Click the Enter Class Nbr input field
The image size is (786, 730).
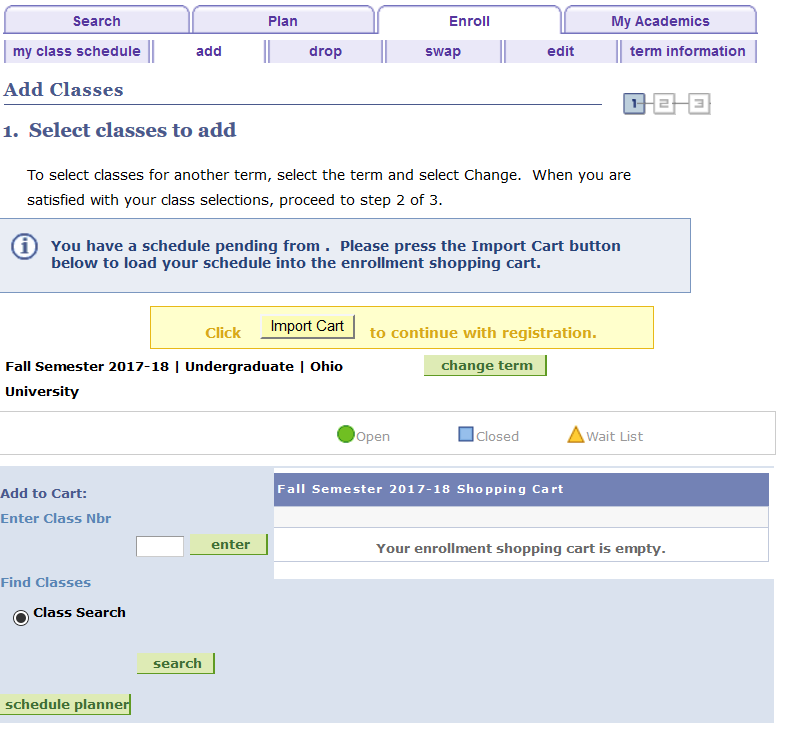pos(160,546)
